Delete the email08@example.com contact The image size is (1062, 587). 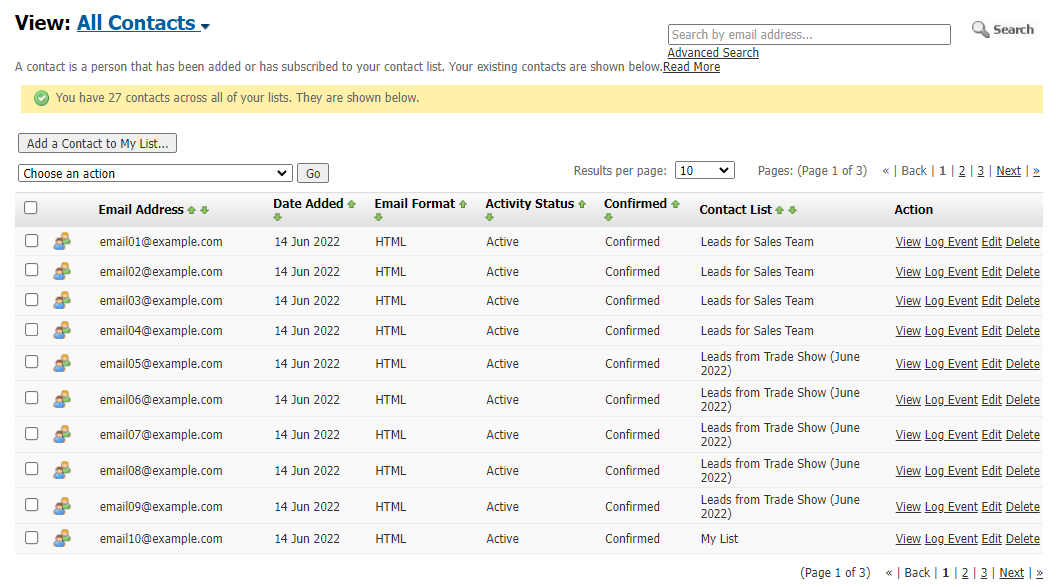[x=1023, y=471]
